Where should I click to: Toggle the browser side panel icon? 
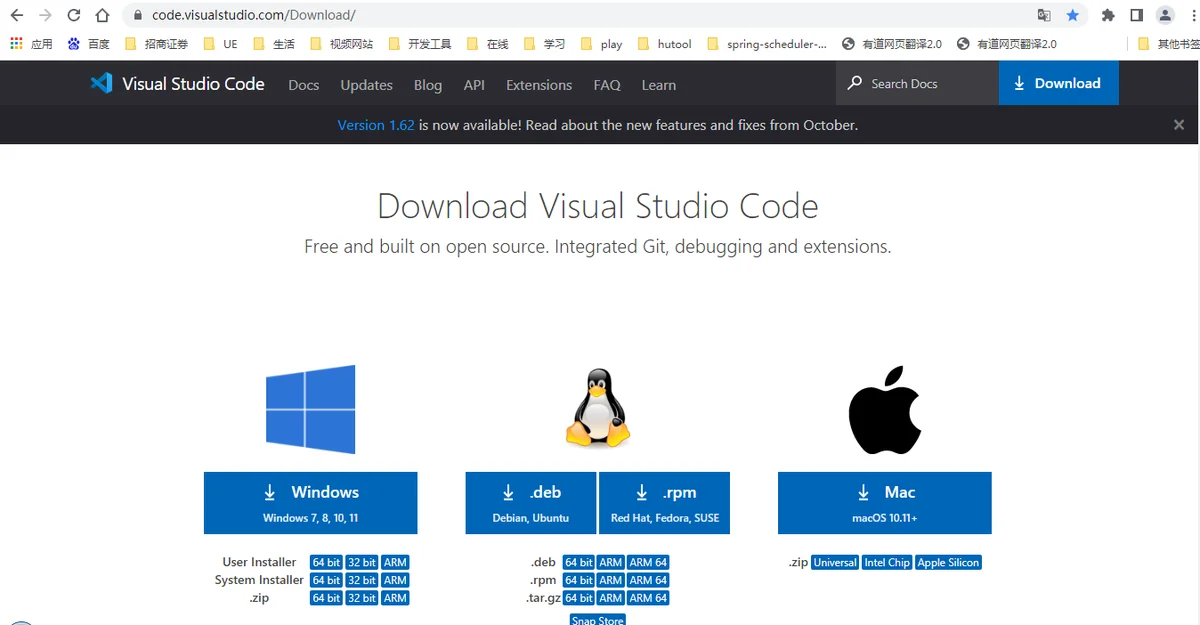coord(1137,16)
